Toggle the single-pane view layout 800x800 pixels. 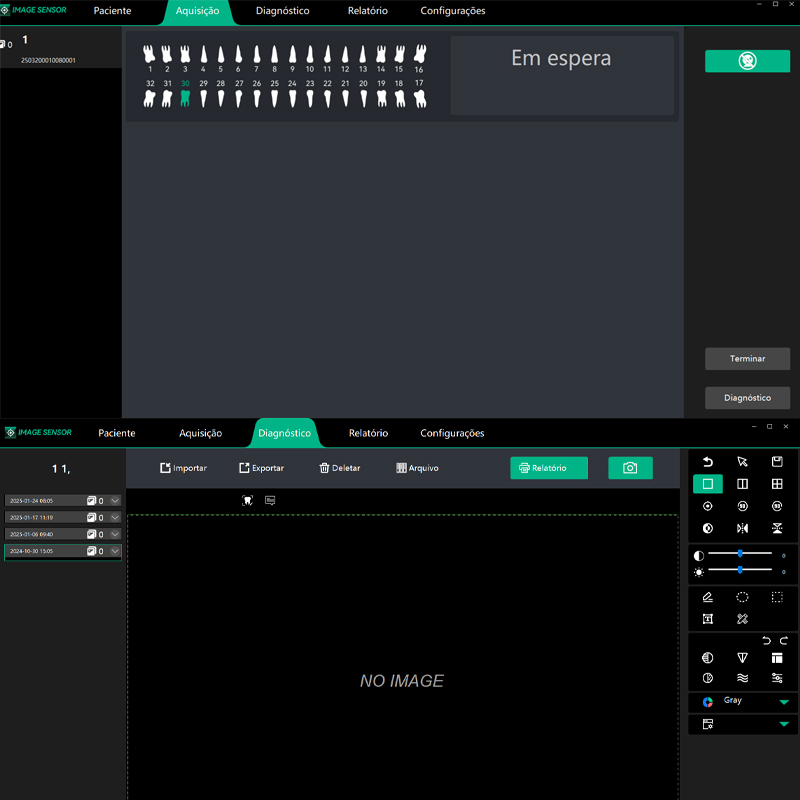(708, 484)
